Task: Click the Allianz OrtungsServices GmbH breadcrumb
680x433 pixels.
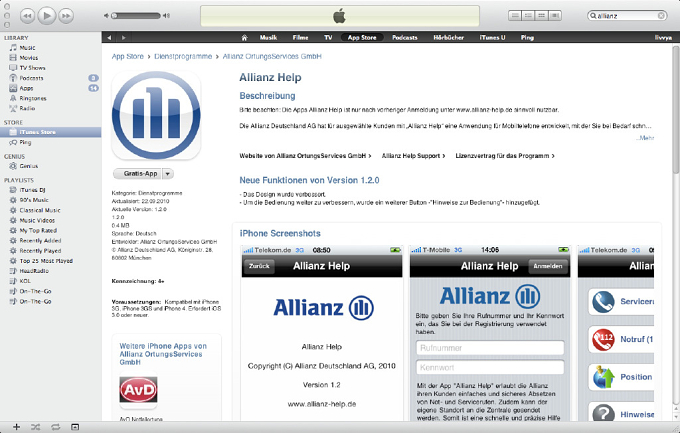Action: coord(272,56)
